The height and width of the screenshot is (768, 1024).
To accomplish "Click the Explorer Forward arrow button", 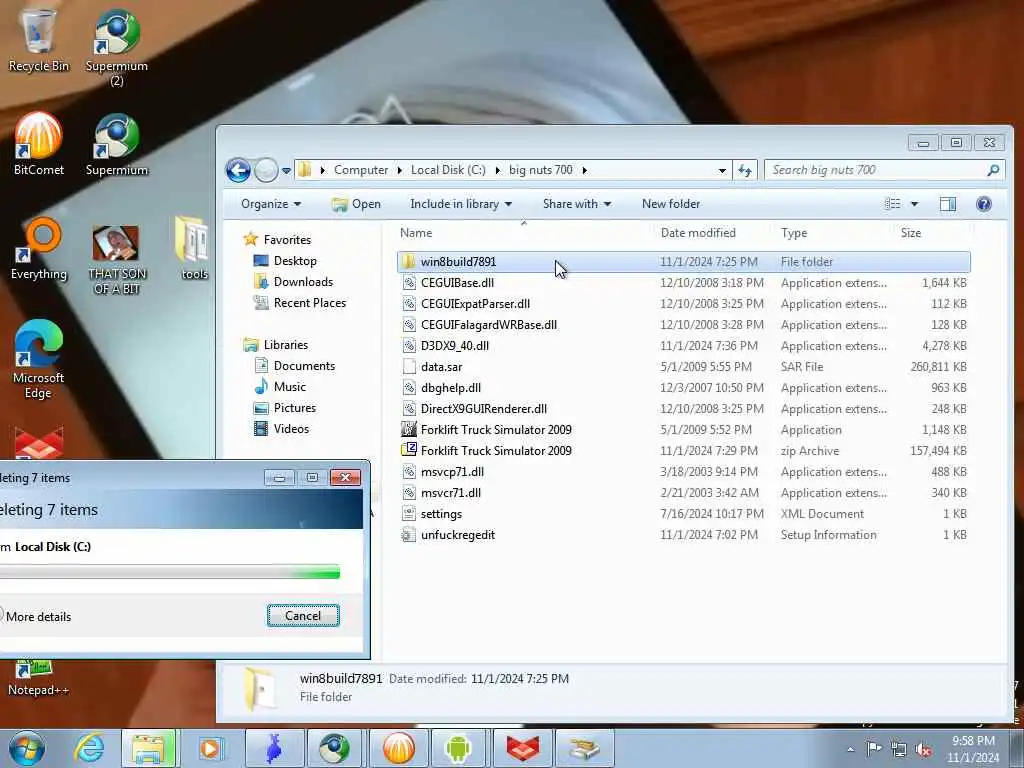I will 266,170.
